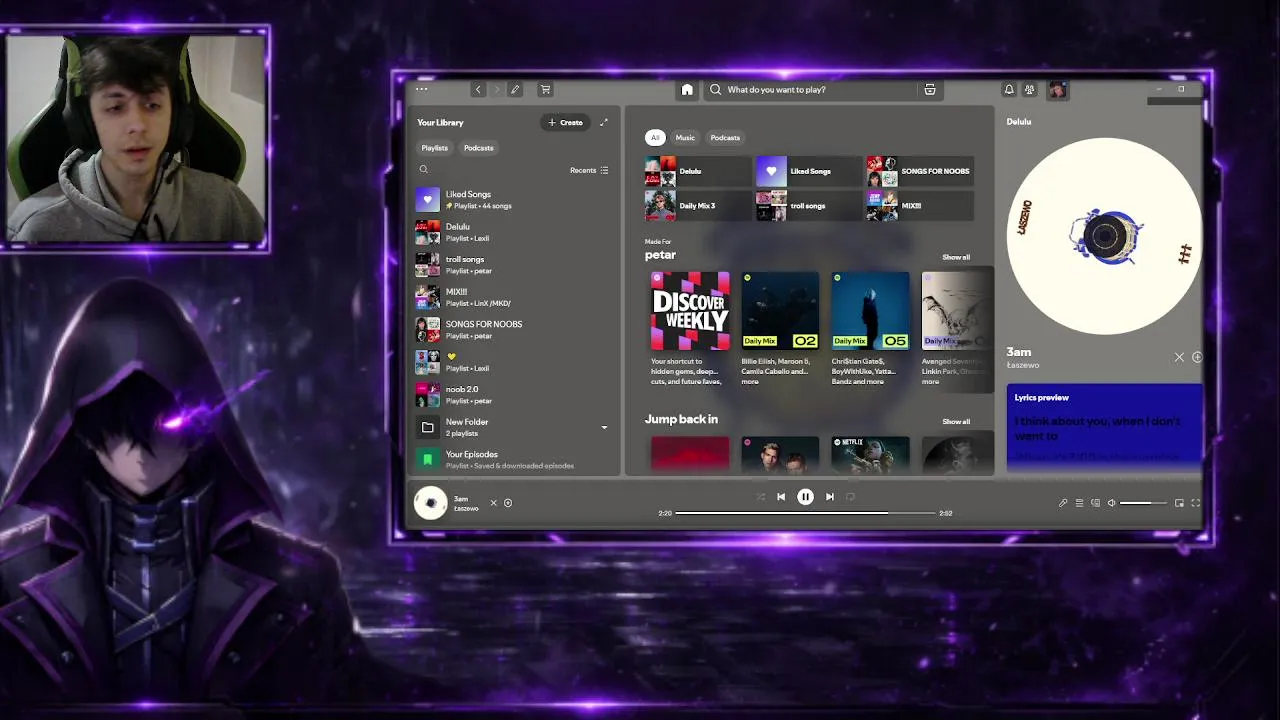Image resolution: width=1280 pixels, height=720 pixels.
Task: Open the Recents sort dropdown
Action: point(589,170)
